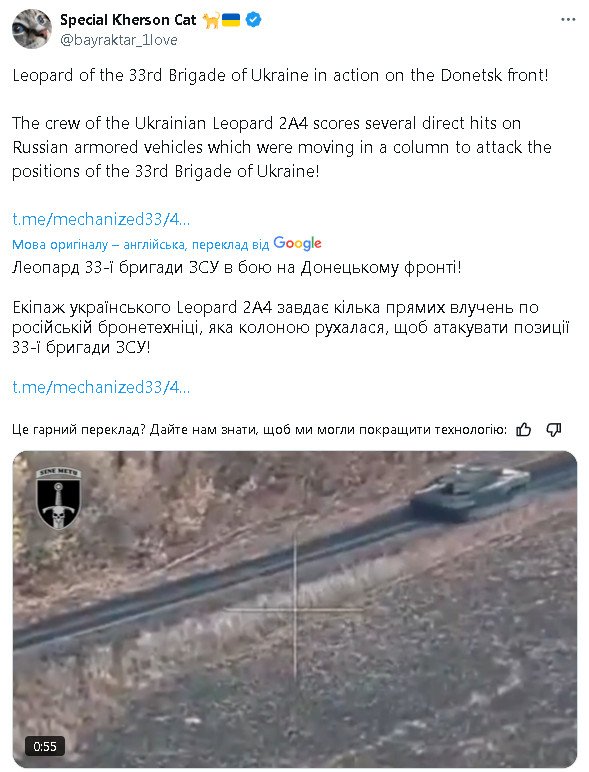Screen dimensions: 589x772
Task: Click the original English tweet text
Action: [282, 123]
